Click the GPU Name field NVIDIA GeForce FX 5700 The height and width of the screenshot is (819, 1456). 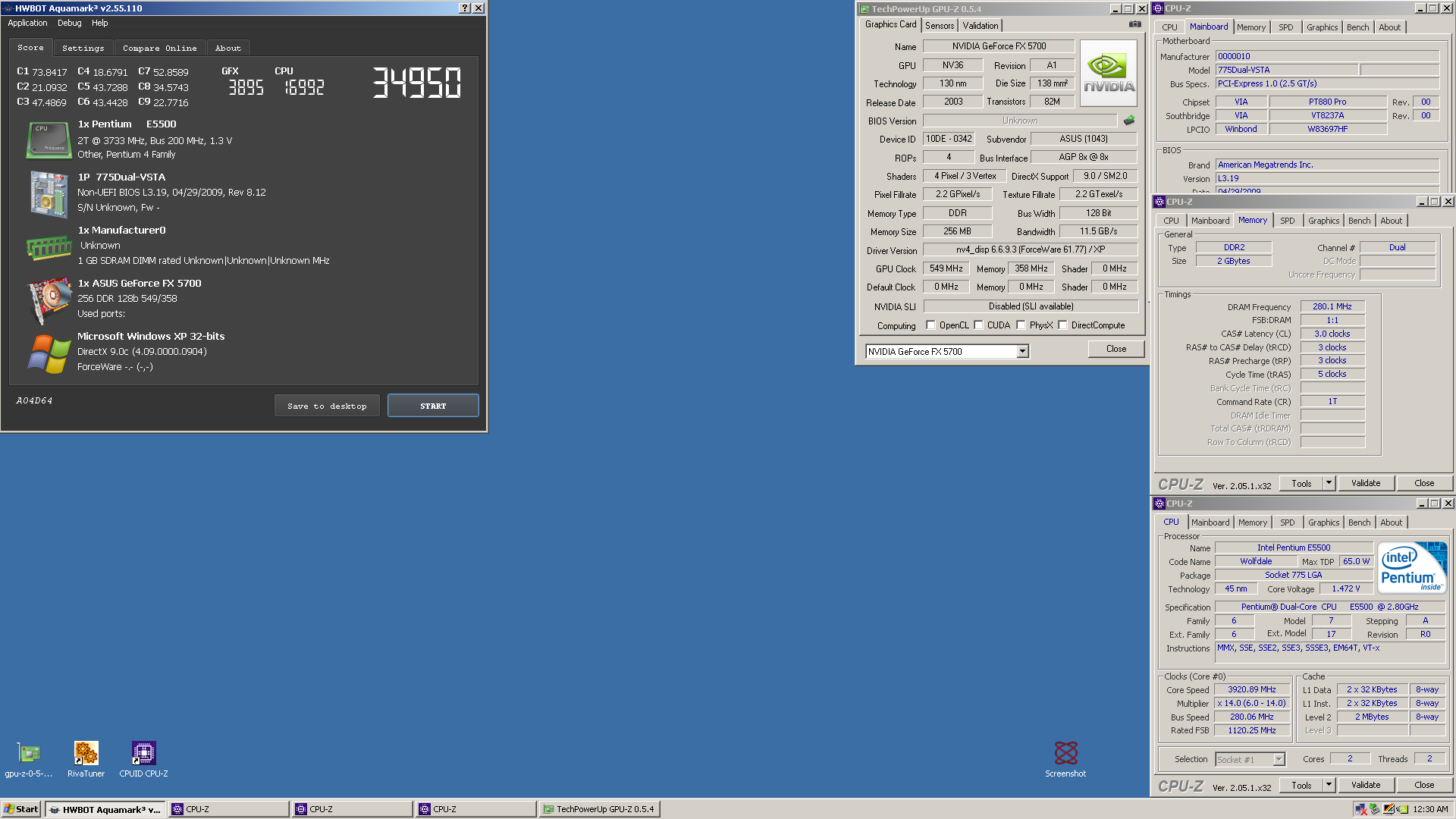(998, 46)
